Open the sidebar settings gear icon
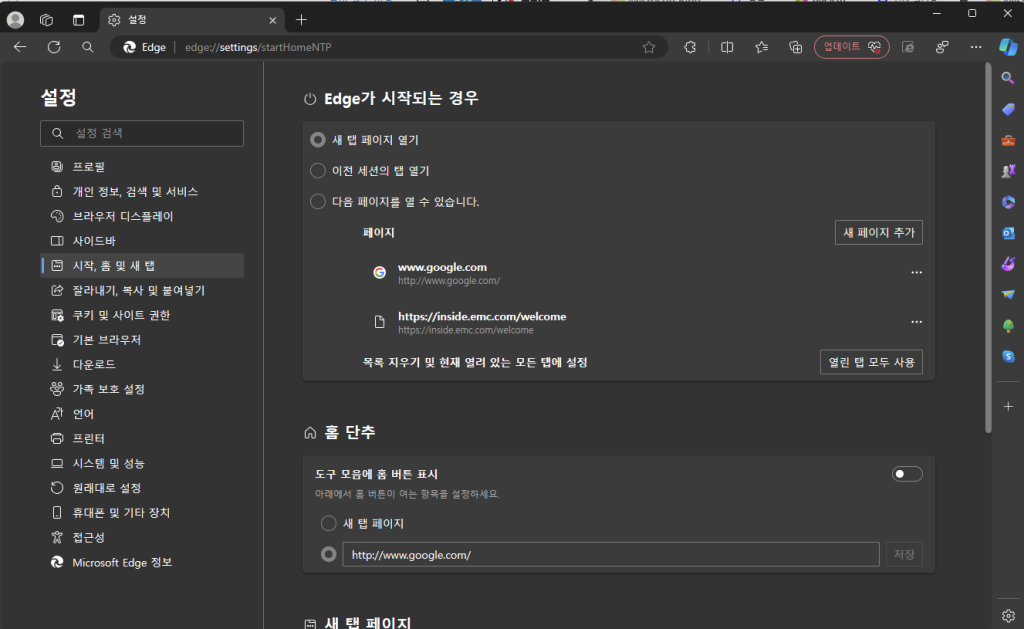The width and height of the screenshot is (1024, 629). pyautogui.click(x=1008, y=616)
